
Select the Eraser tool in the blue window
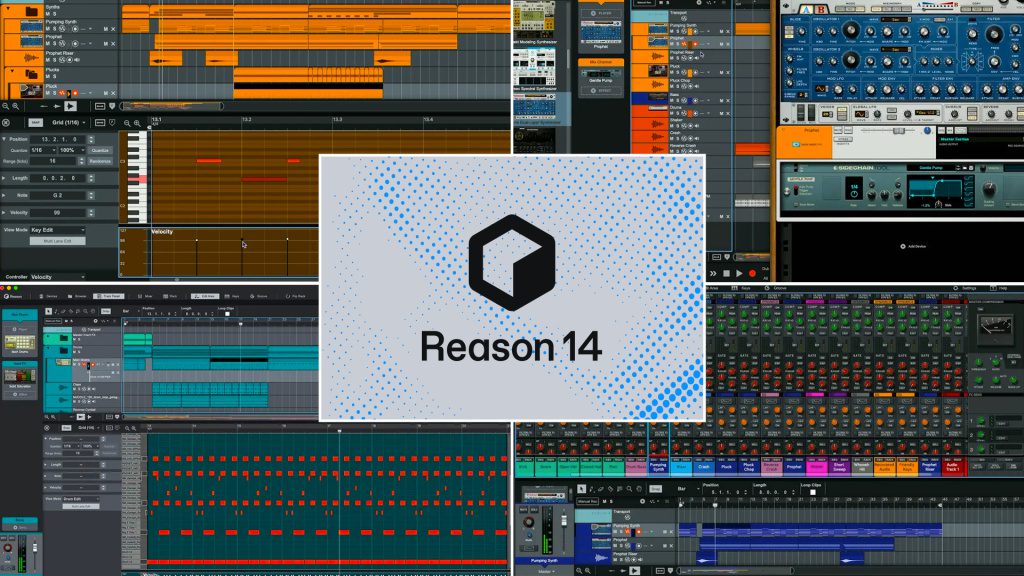[x=601, y=489]
